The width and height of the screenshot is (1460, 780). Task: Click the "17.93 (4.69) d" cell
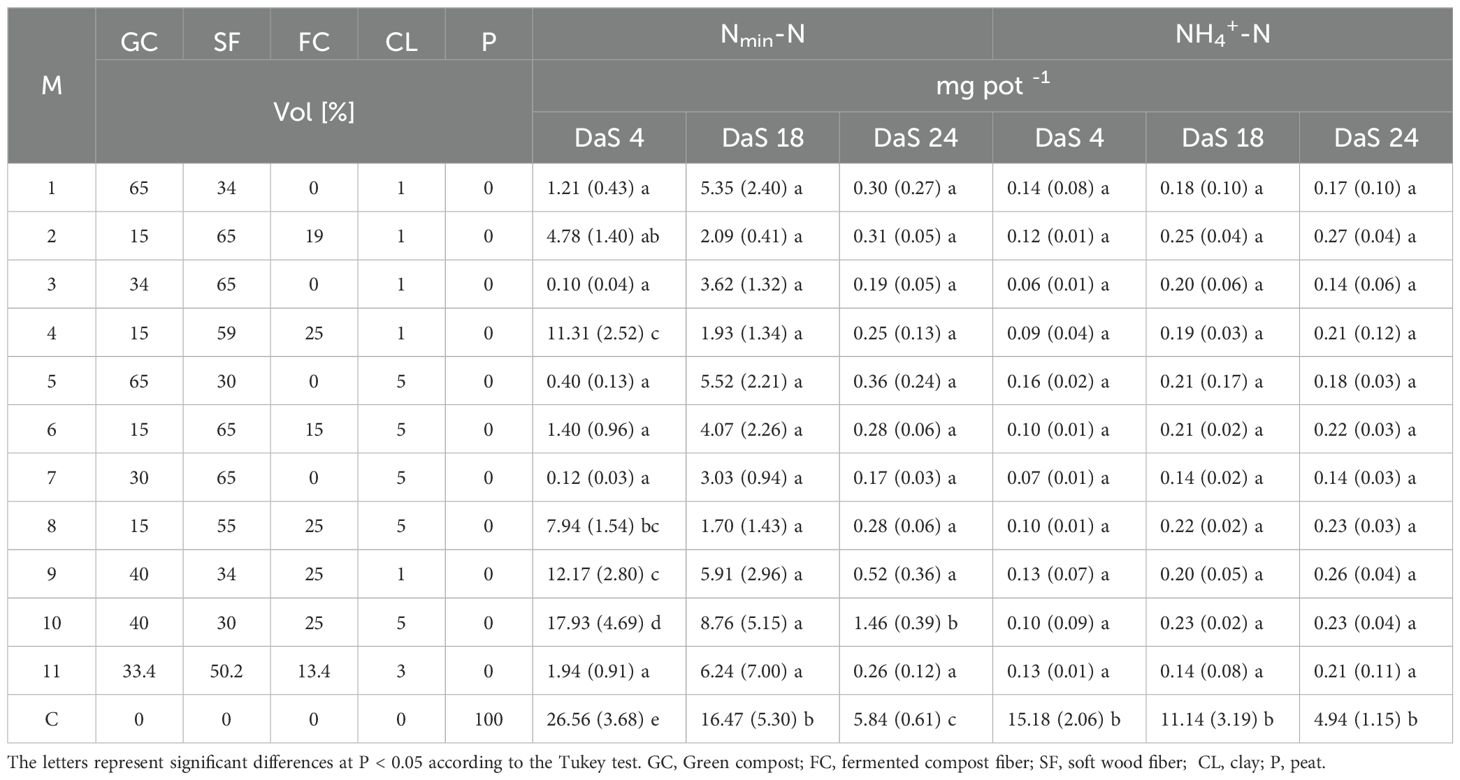pos(609,622)
